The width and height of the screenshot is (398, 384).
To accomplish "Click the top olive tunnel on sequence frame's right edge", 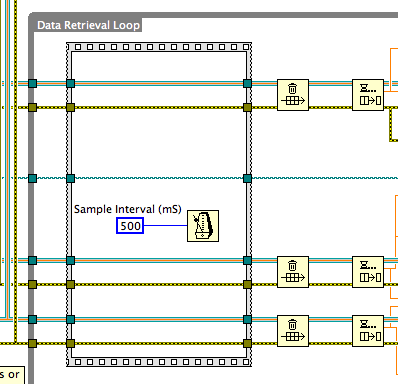I will 247,107.
